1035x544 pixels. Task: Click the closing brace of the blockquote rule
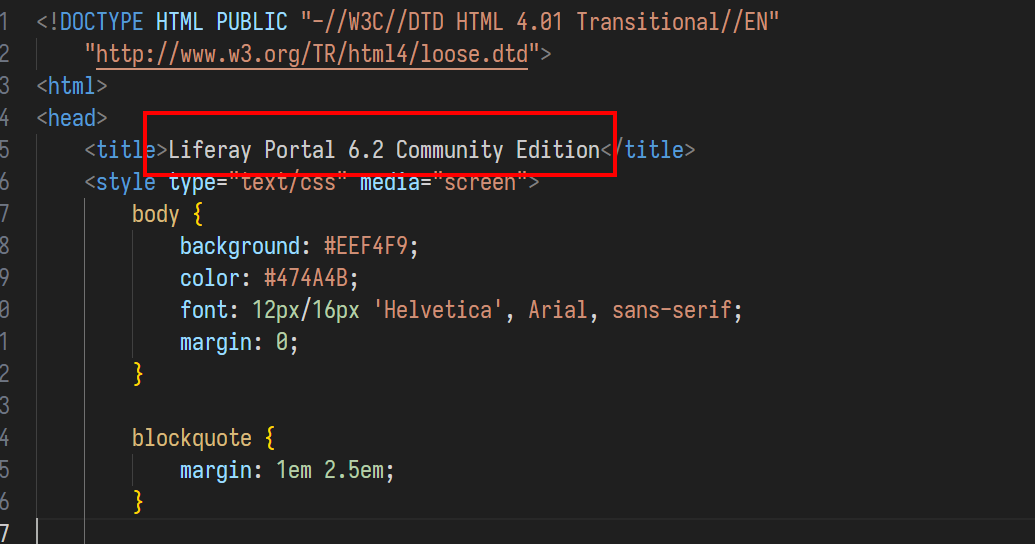138,502
